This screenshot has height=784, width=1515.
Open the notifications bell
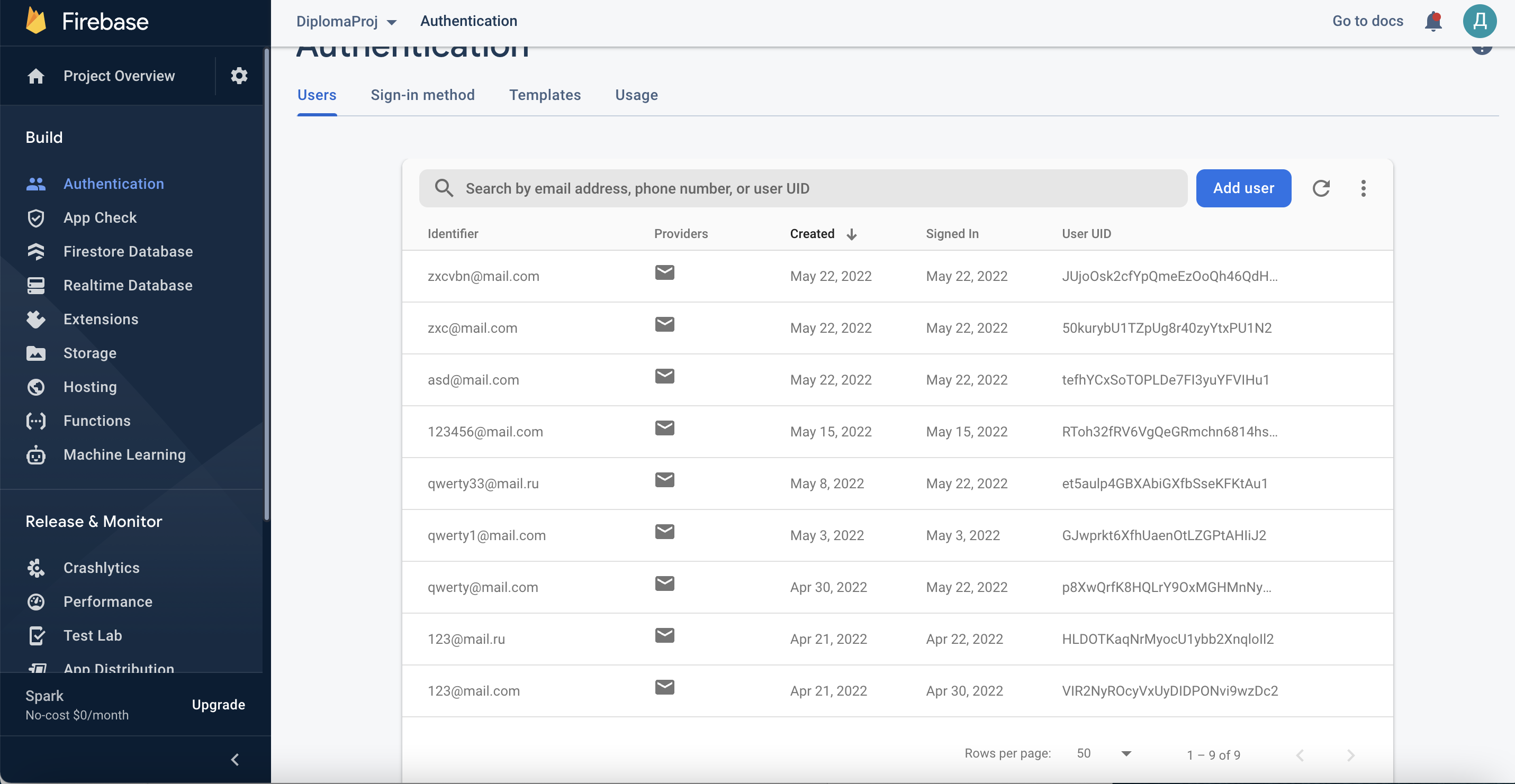click(x=1433, y=21)
